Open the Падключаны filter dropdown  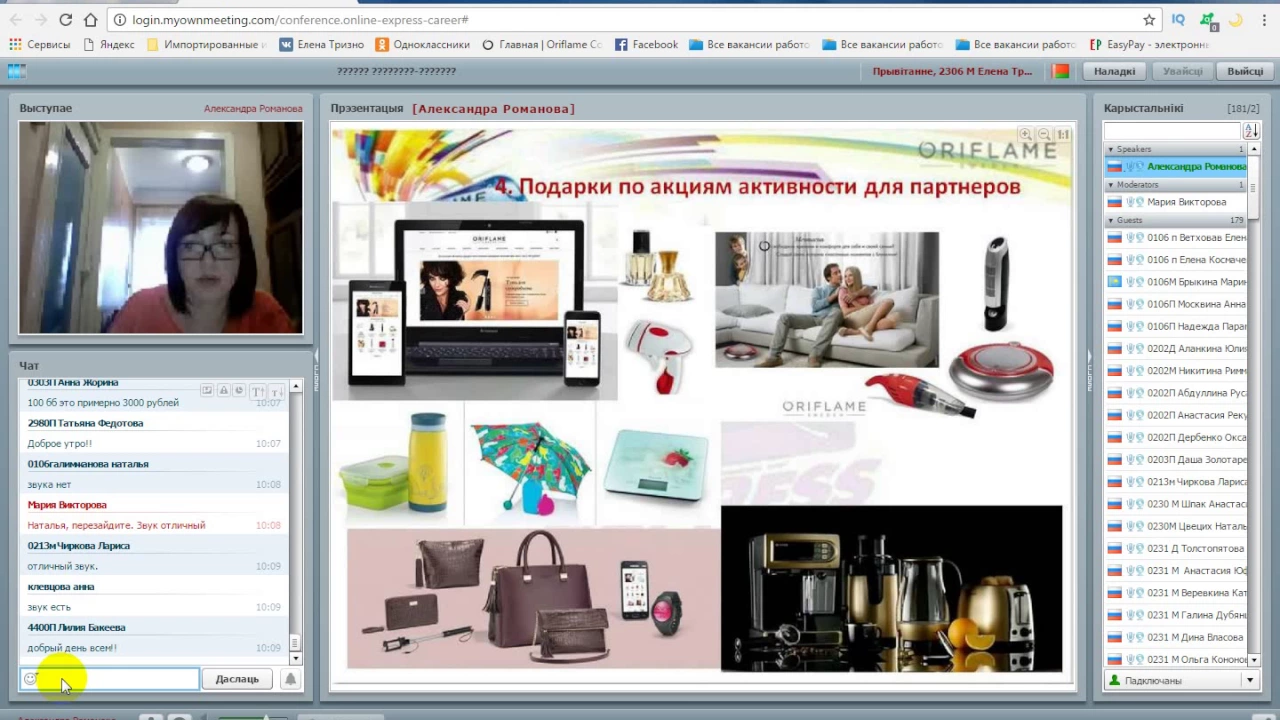click(x=1249, y=681)
